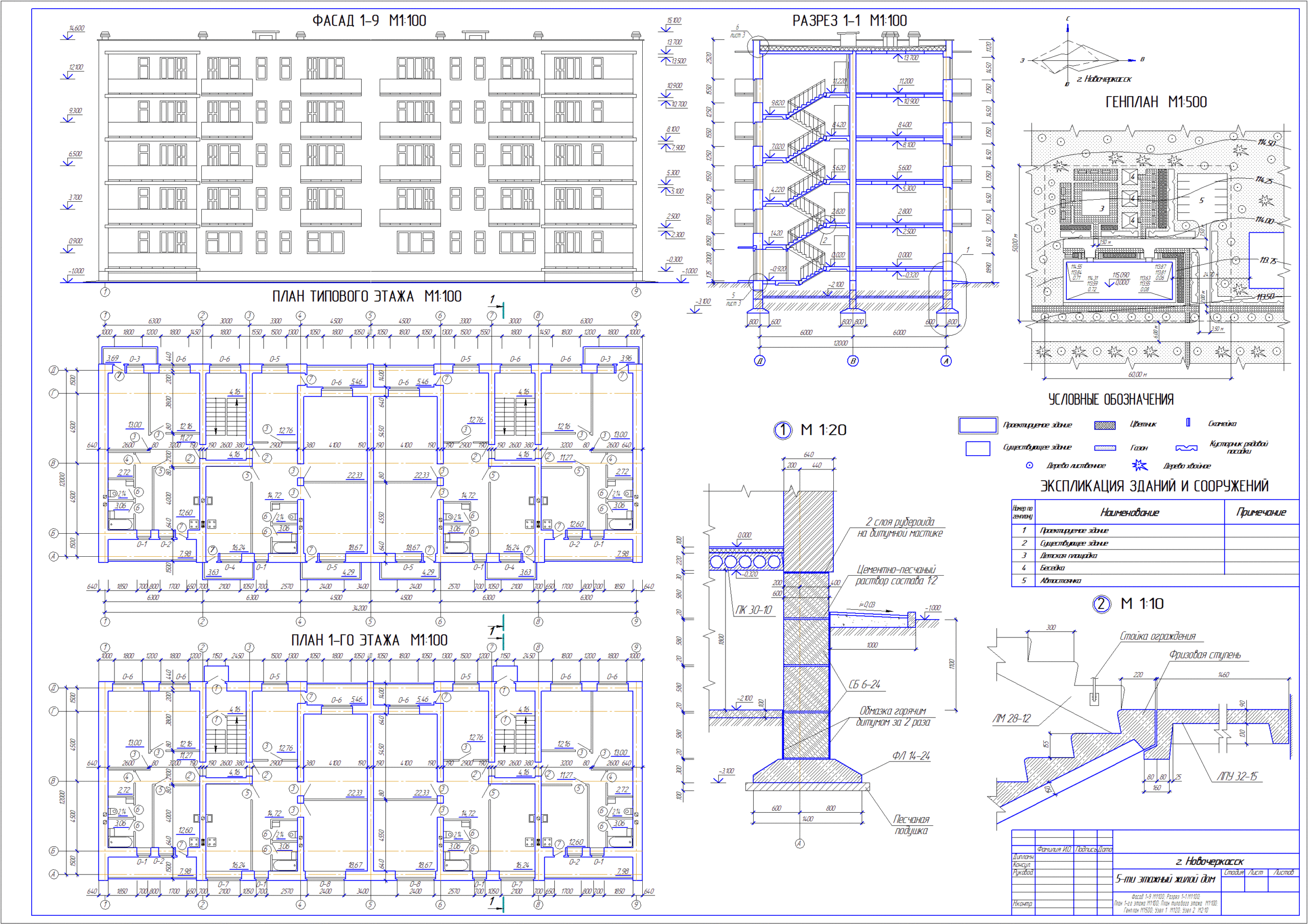Click axis bubble 'Д' under the section
This screenshot has height=924, width=1308.
(759, 361)
